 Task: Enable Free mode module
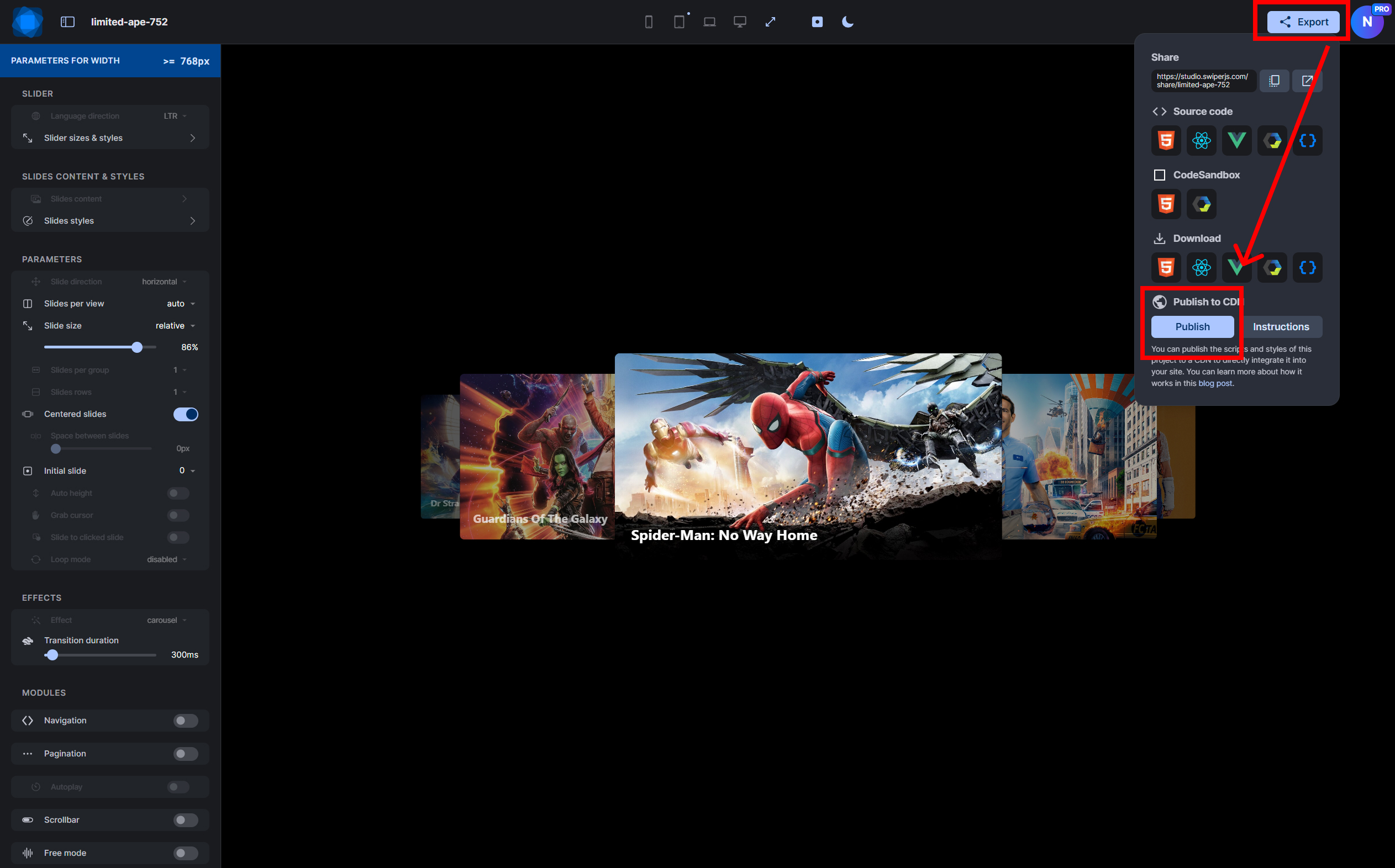tap(186, 853)
